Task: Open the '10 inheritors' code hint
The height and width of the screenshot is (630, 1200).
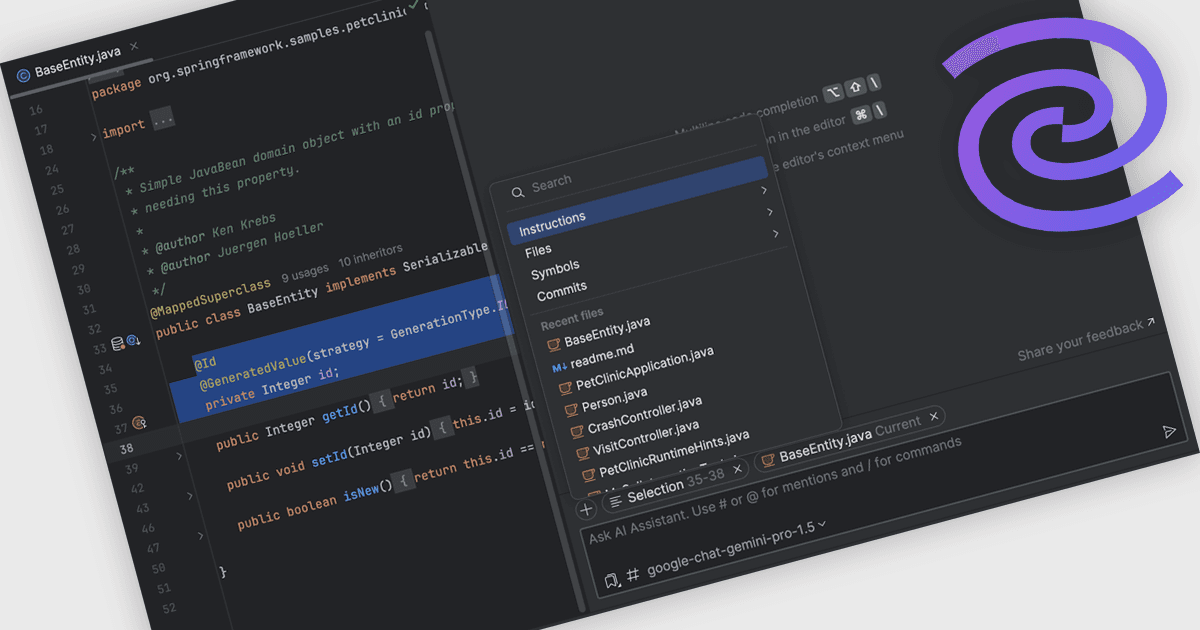Action: pyautogui.click(x=370, y=256)
